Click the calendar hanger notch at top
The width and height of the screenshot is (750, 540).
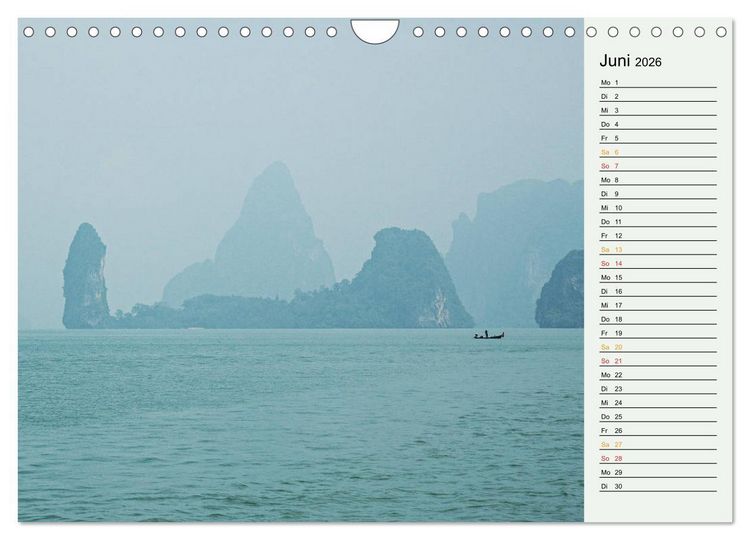coord(375,31)
